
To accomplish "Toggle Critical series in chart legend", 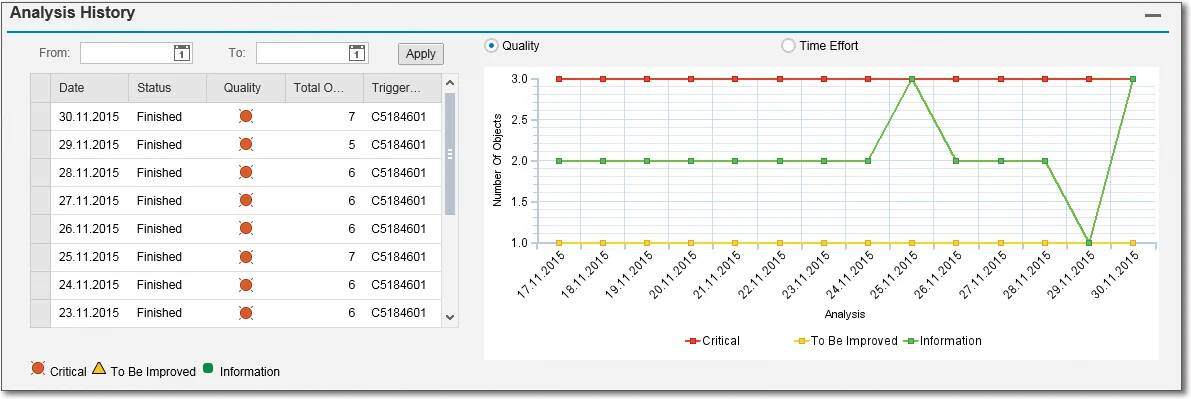I will (x=712, y=341).
